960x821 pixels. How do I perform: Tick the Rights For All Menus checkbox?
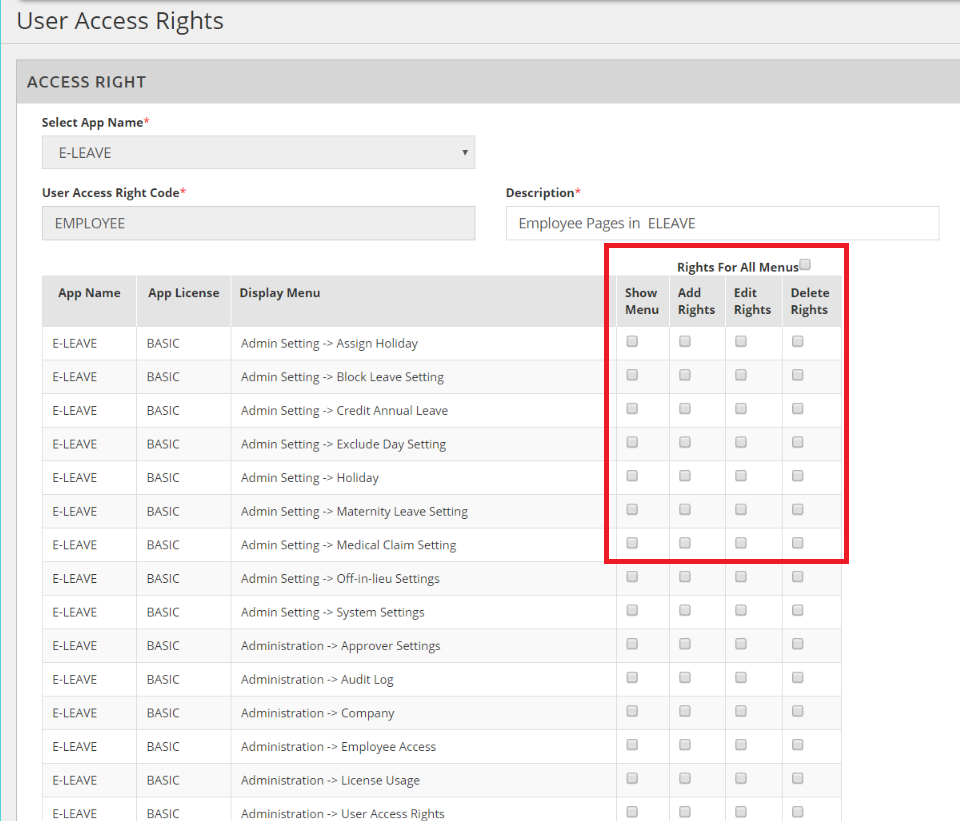805,265
